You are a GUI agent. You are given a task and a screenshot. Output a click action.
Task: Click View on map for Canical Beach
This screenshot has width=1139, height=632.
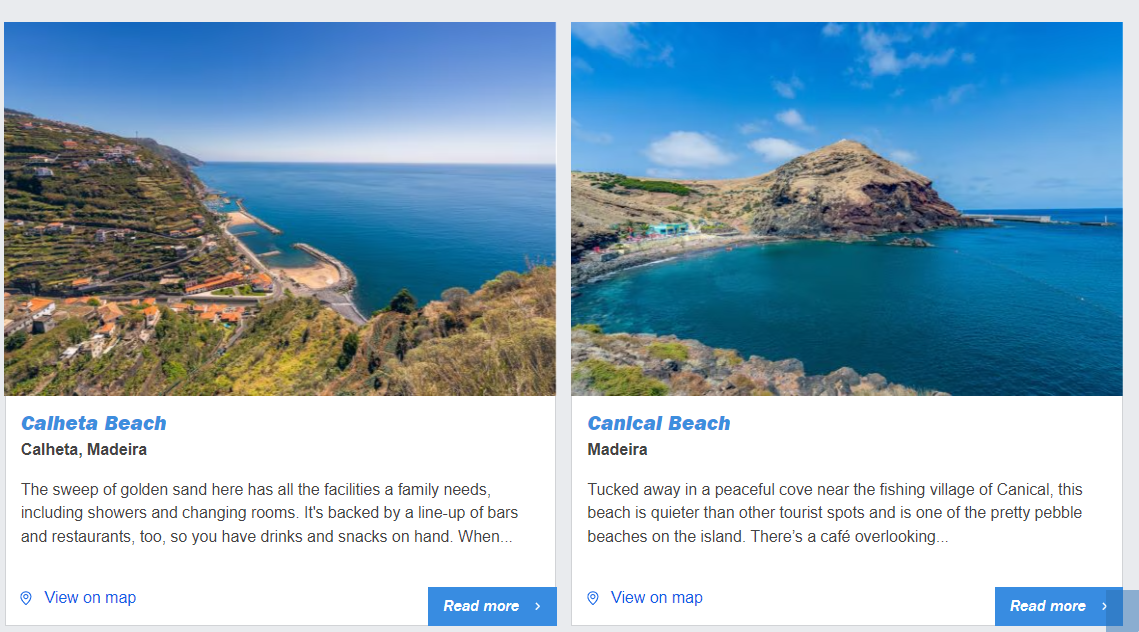pos(657,598)
